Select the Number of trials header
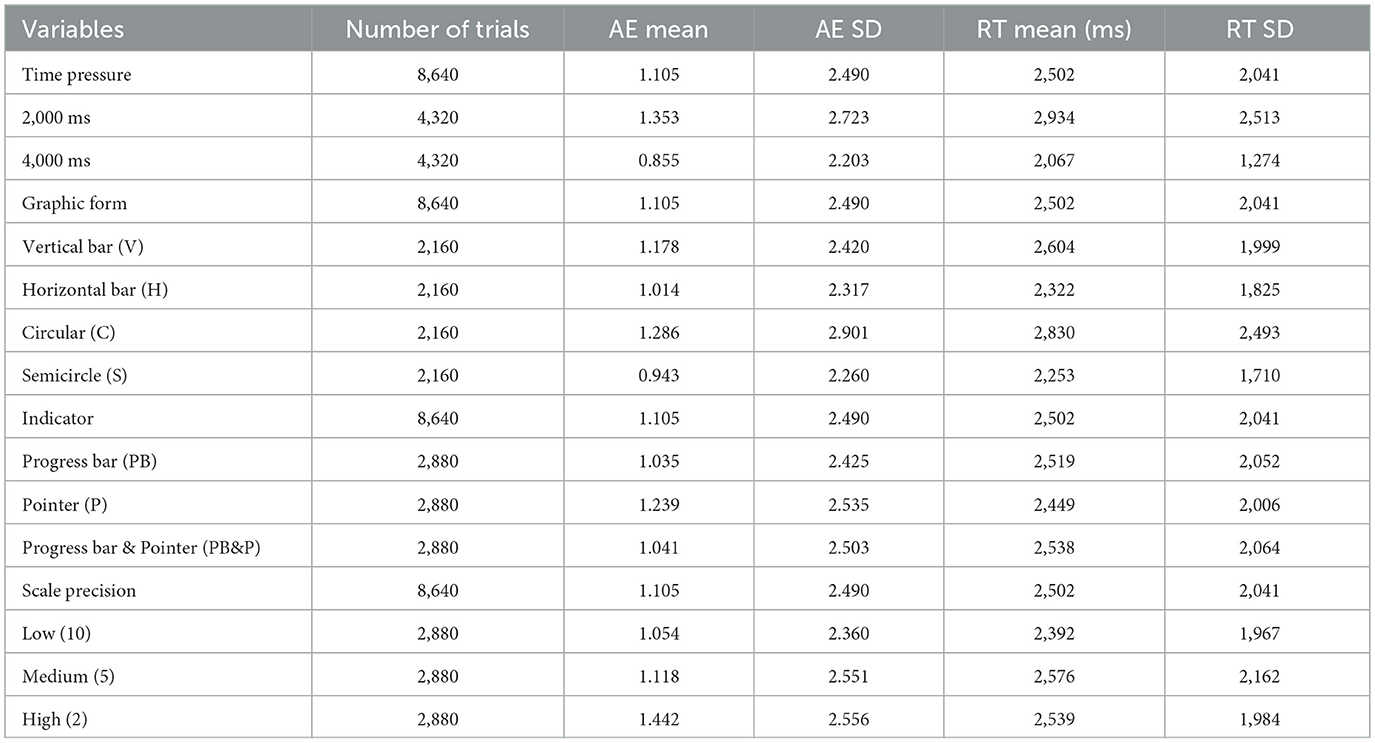 [438, 29]
